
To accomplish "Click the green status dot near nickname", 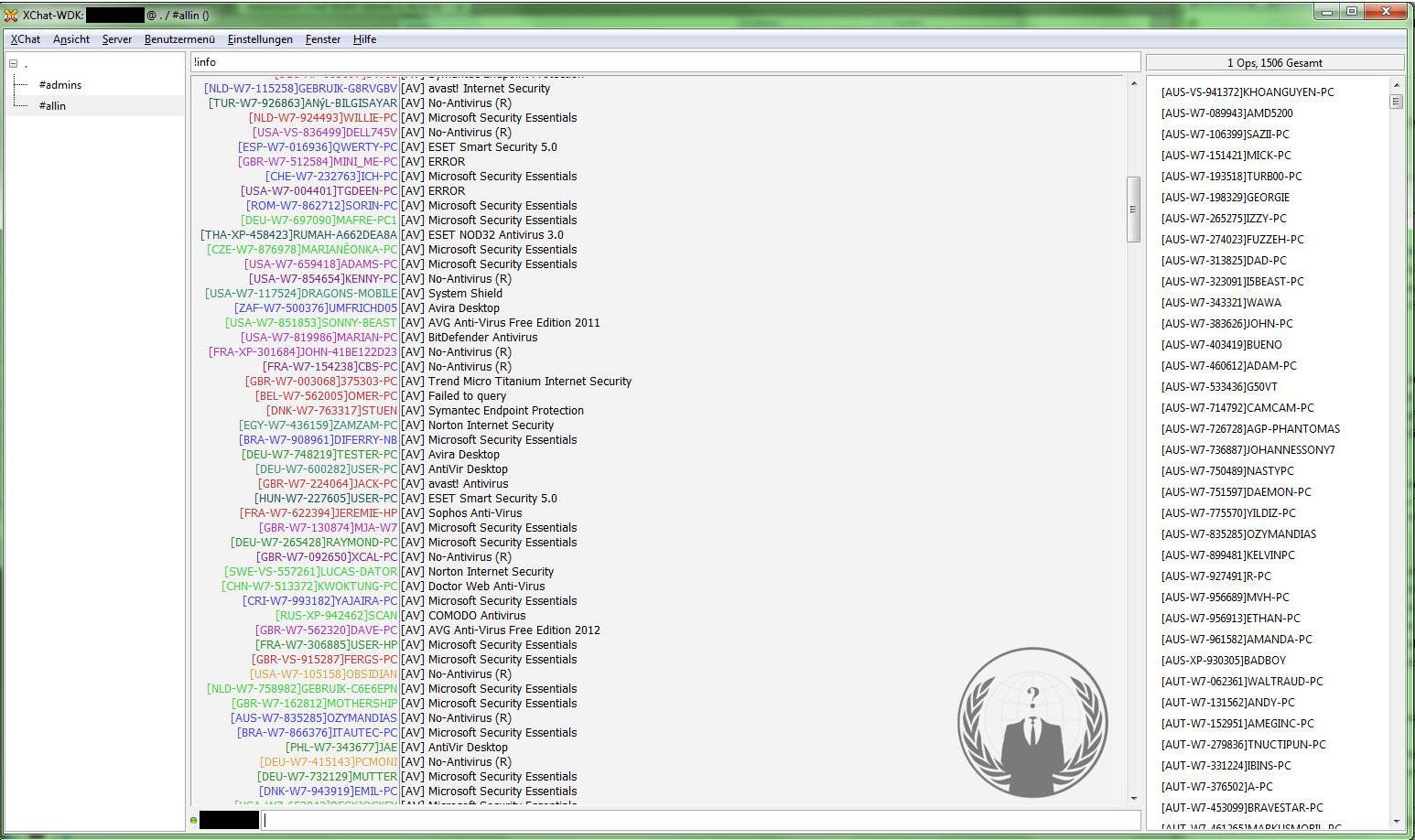I will click(x=193, y=821).
